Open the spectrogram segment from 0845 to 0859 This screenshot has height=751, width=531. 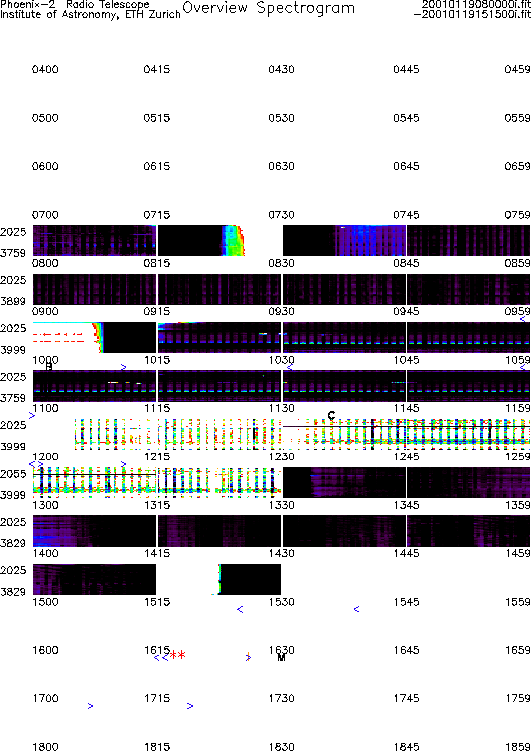tap(468, 289)
